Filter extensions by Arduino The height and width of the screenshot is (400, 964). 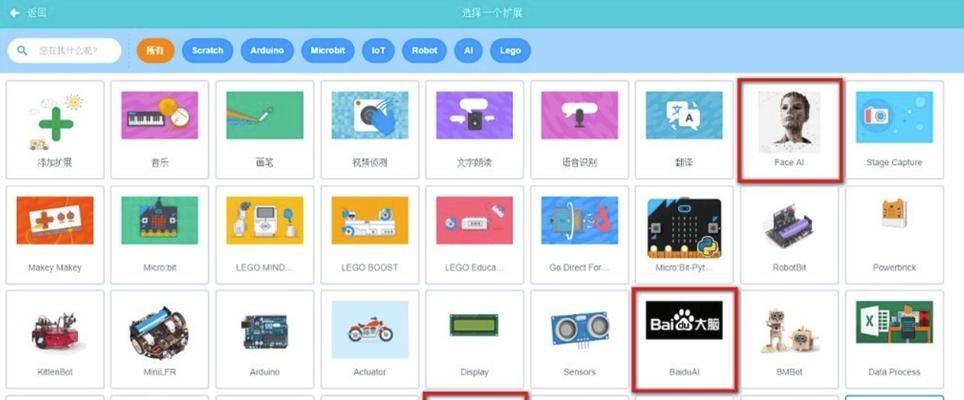click(267, 50)
